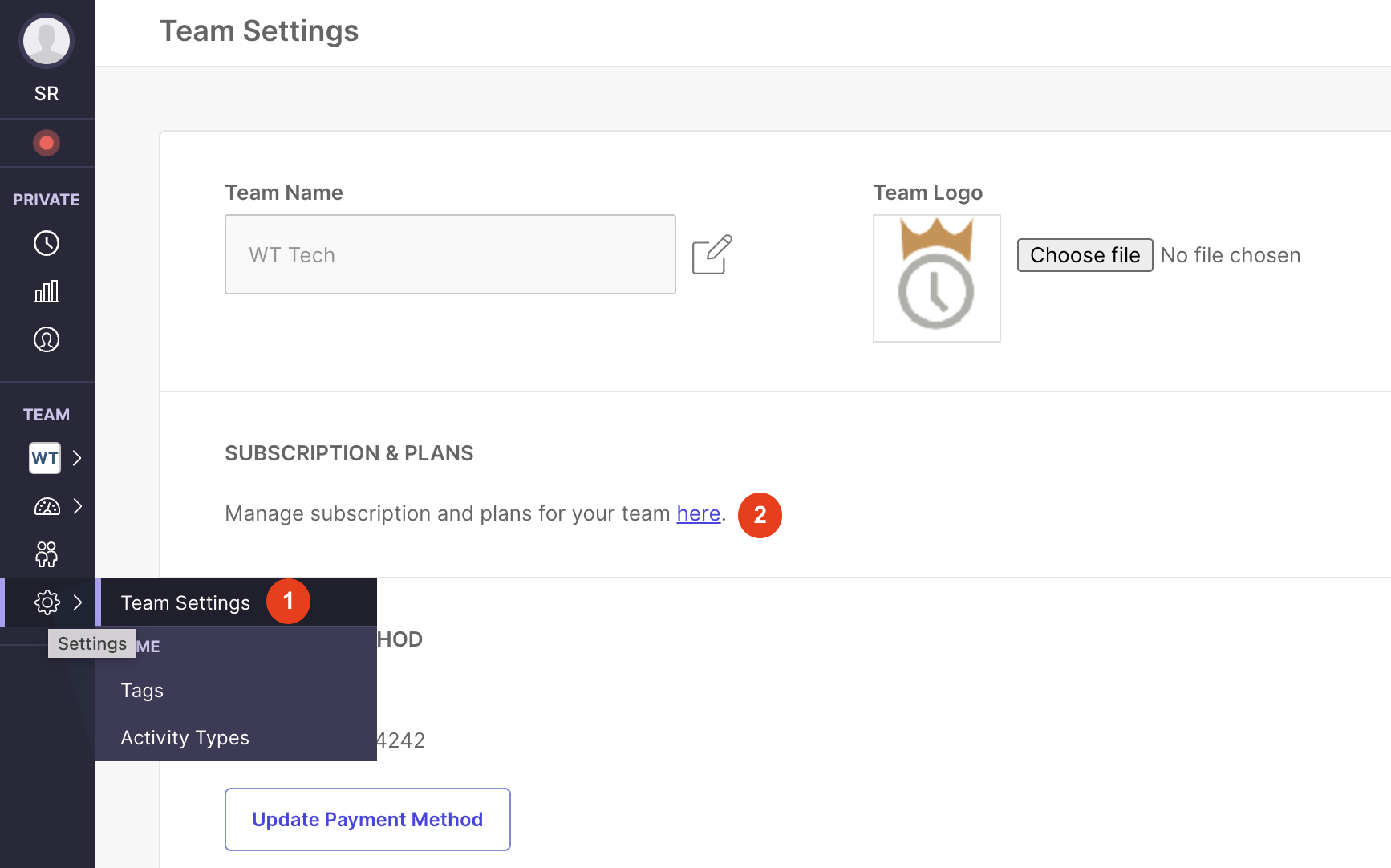Open the clock icon under PRIVATE
The height and width of the screenshot is (868, 1391).
(47, 243)
